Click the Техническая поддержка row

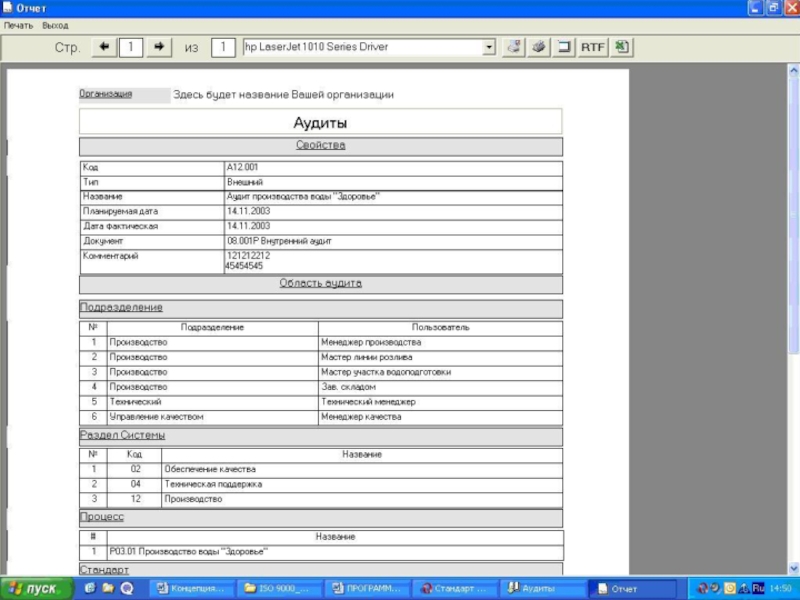321,484
